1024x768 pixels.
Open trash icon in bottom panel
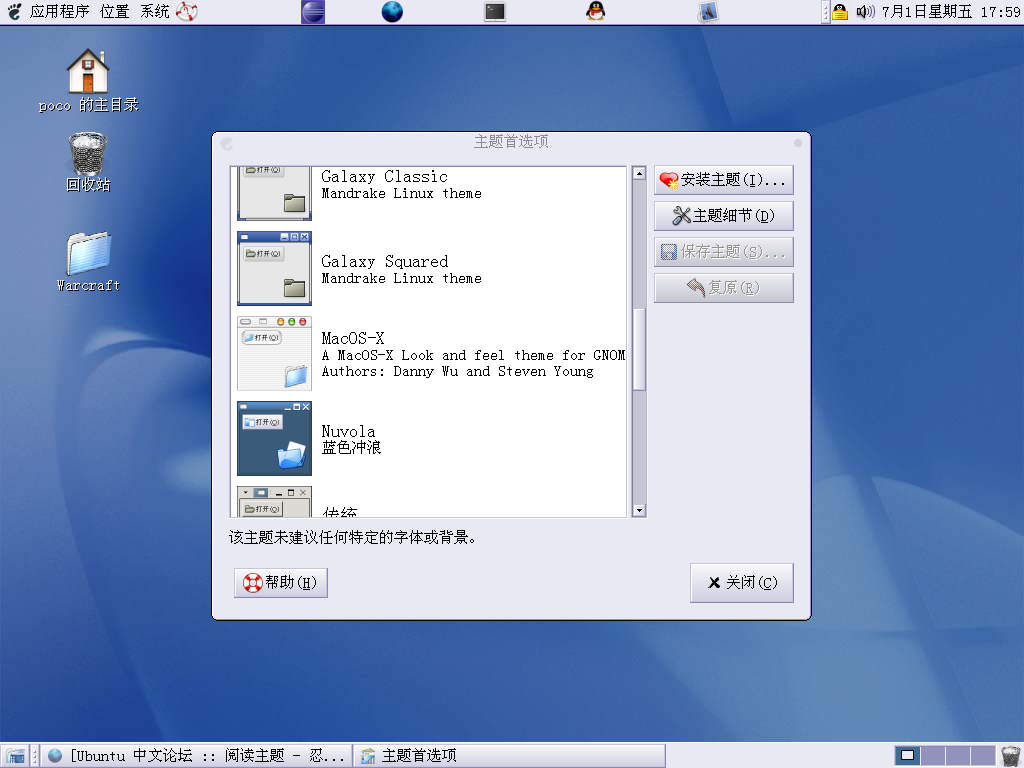1011,756
